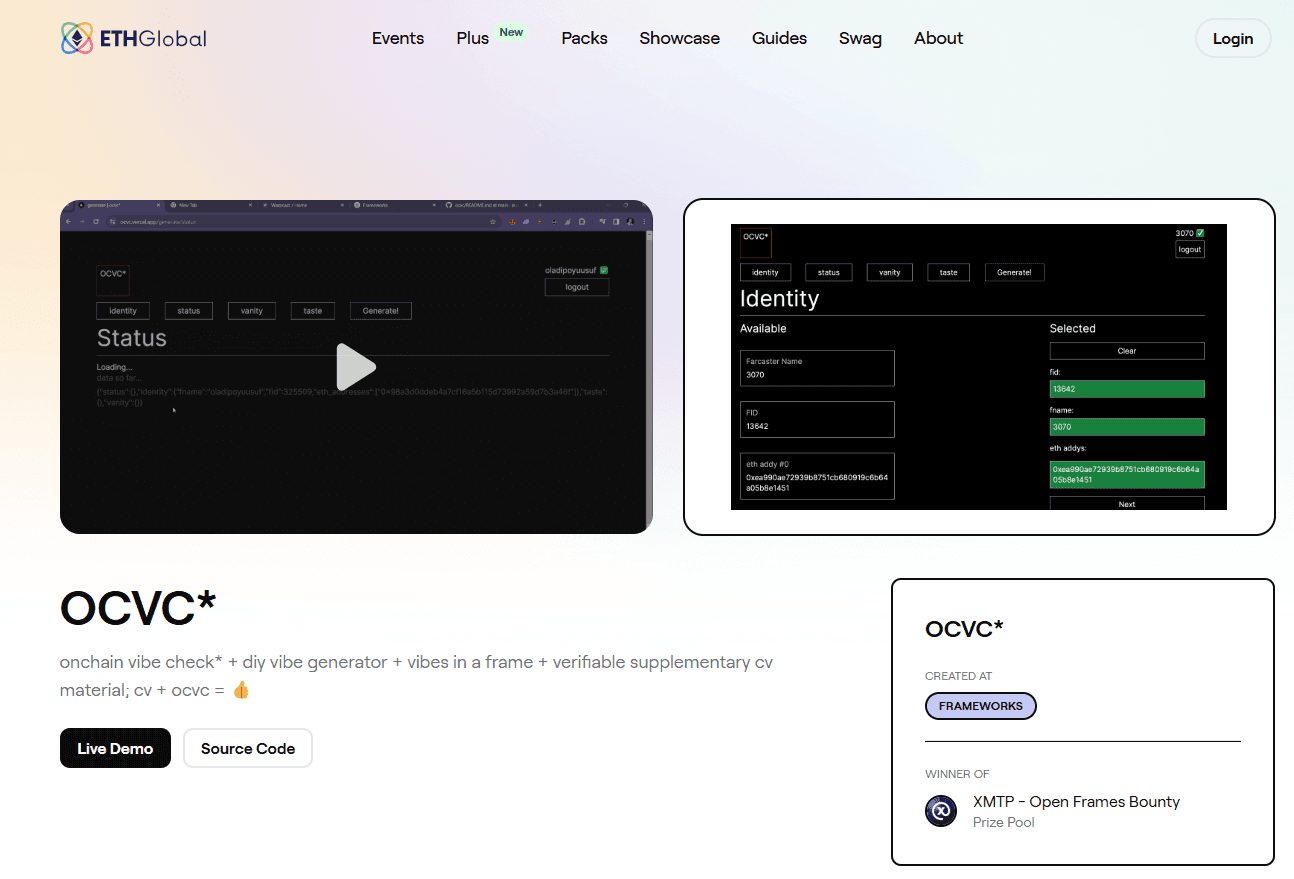Play the project demo video

356,367
